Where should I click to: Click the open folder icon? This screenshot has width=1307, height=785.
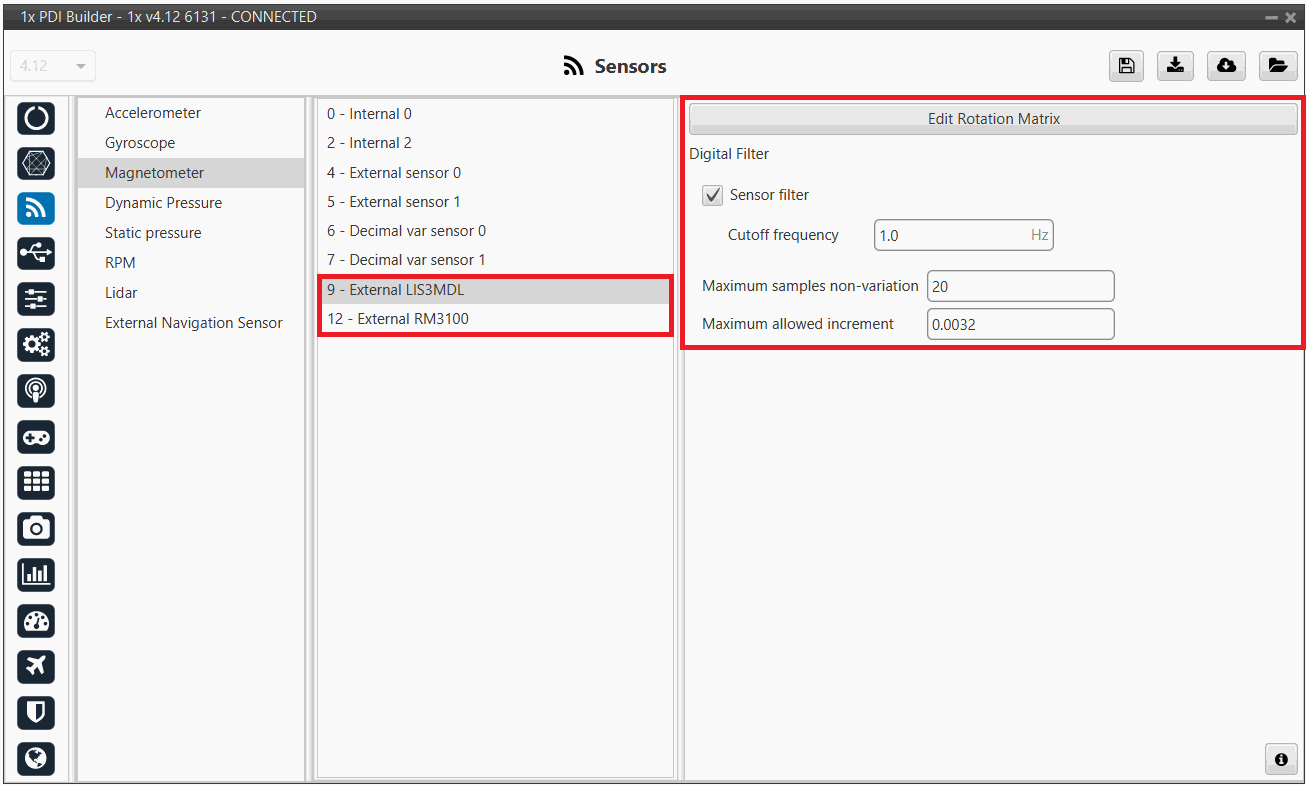(1277, 66)
